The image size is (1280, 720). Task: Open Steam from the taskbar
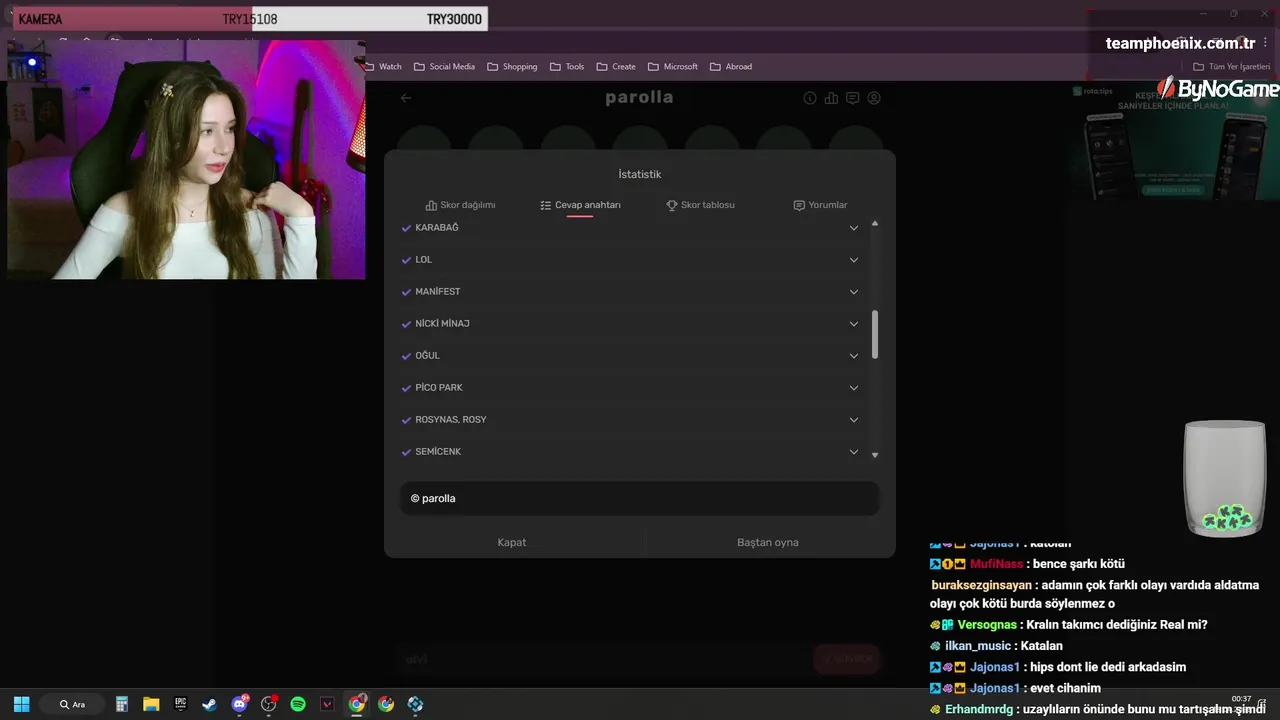tap(209, 704)
